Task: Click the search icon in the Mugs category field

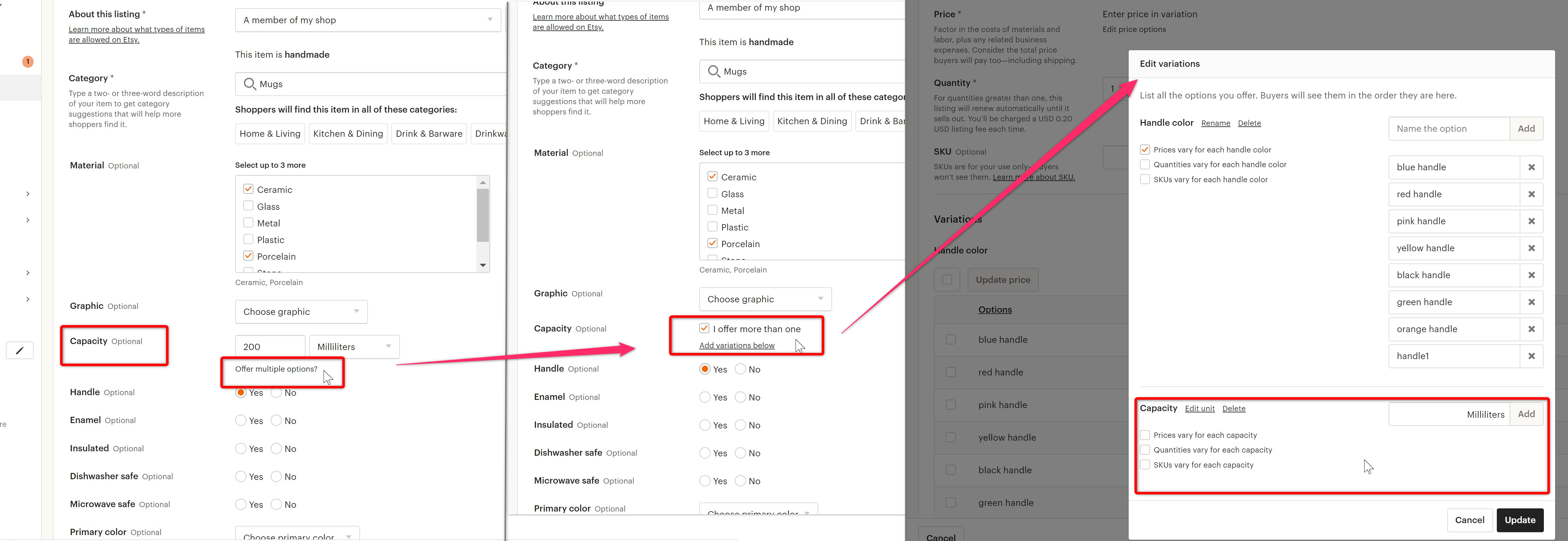Action: (250, 83)
